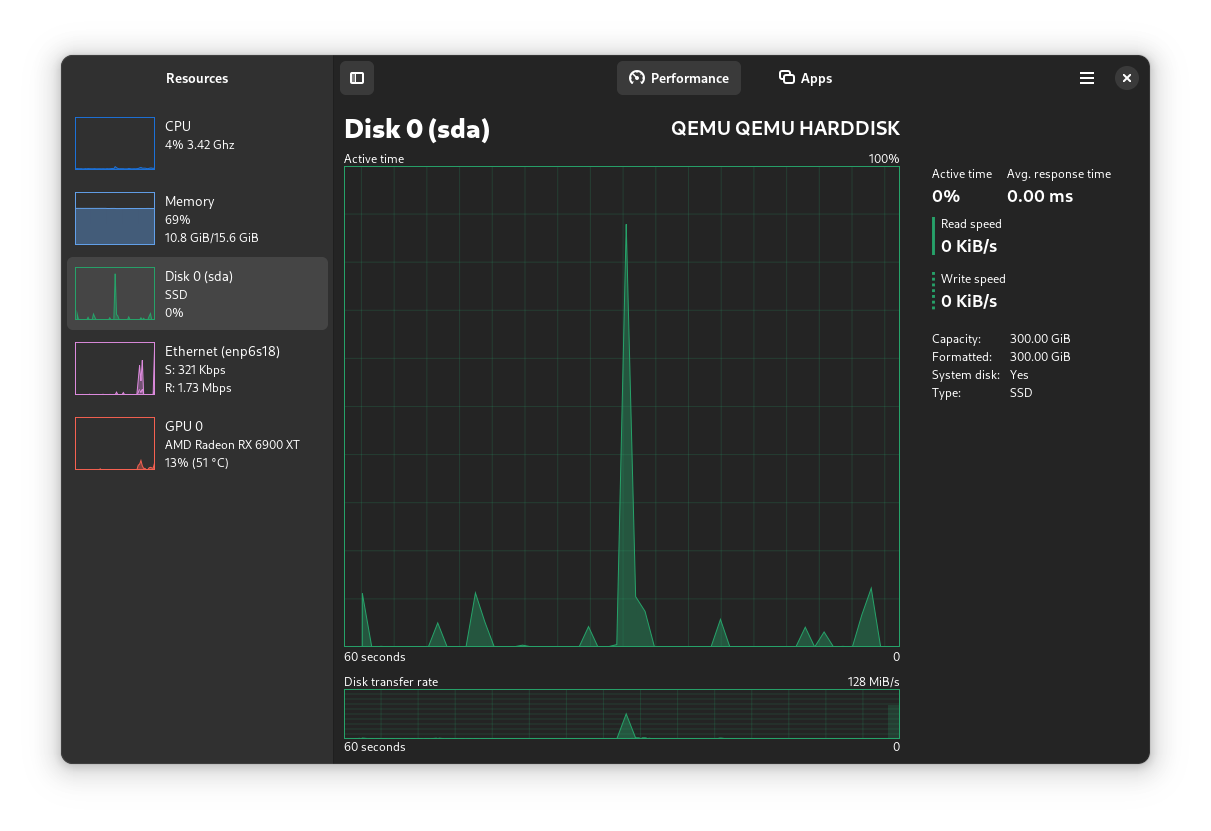The image size is (1211, 831).
Task: Open the hamburger main menu
Action: [x=1087, y=78]
